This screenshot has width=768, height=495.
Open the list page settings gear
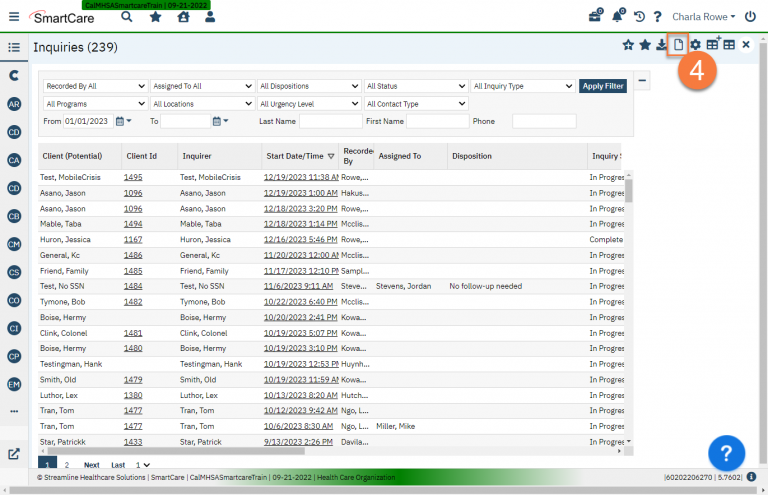point(695,45)
